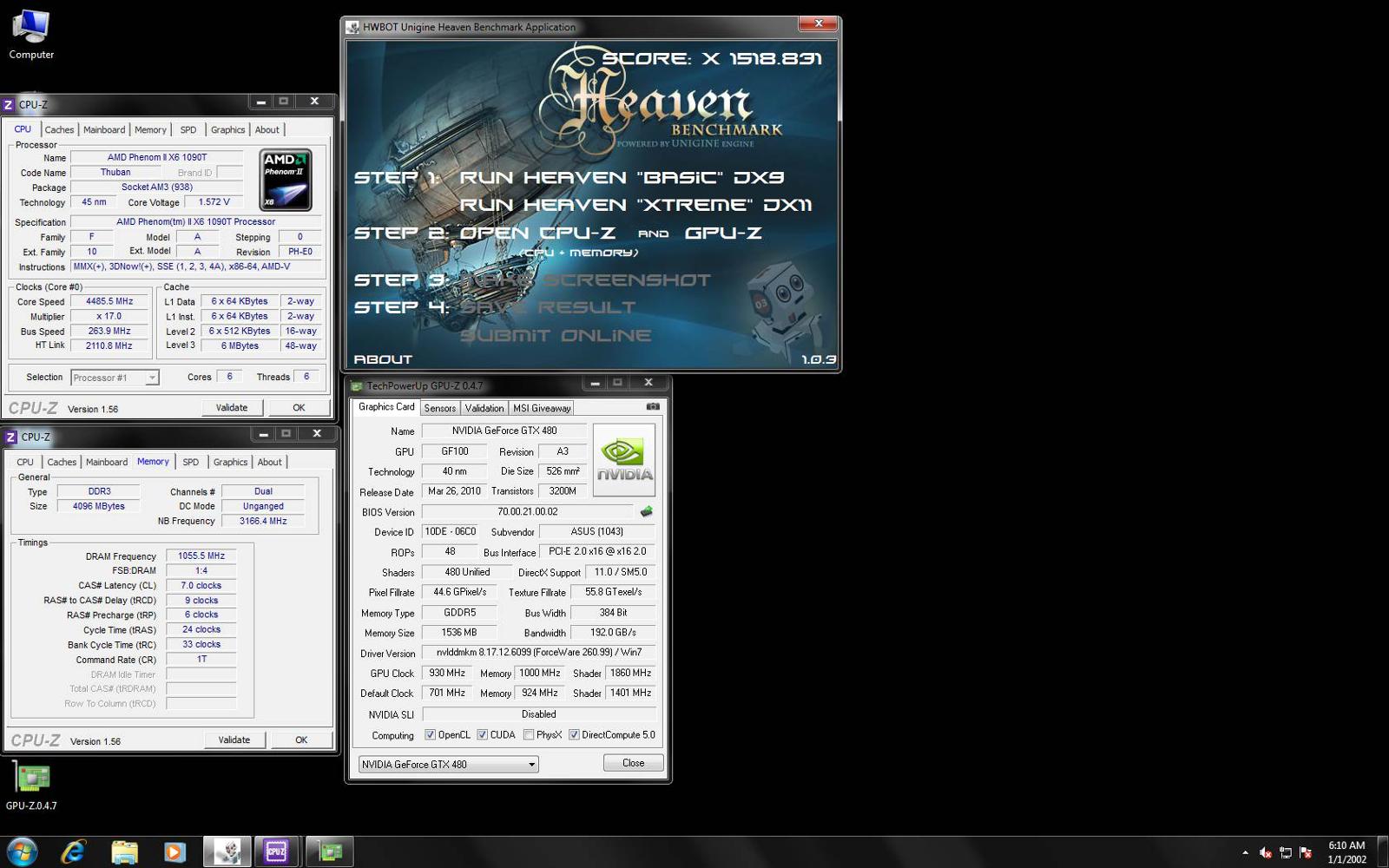Toggle the PhysX checkbox

tap(528, 734)
